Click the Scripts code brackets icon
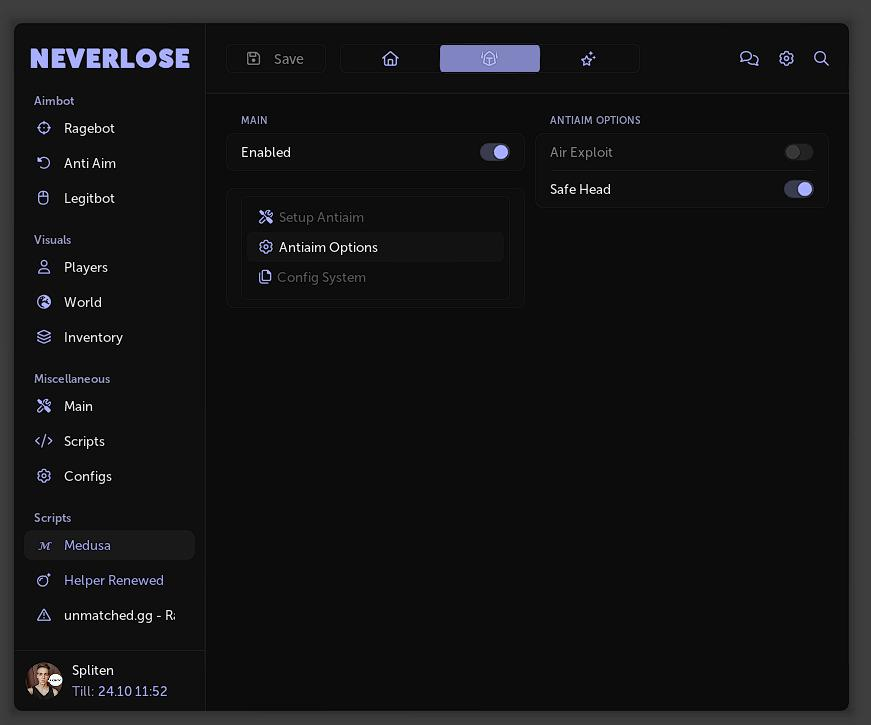 pos(43,441)
